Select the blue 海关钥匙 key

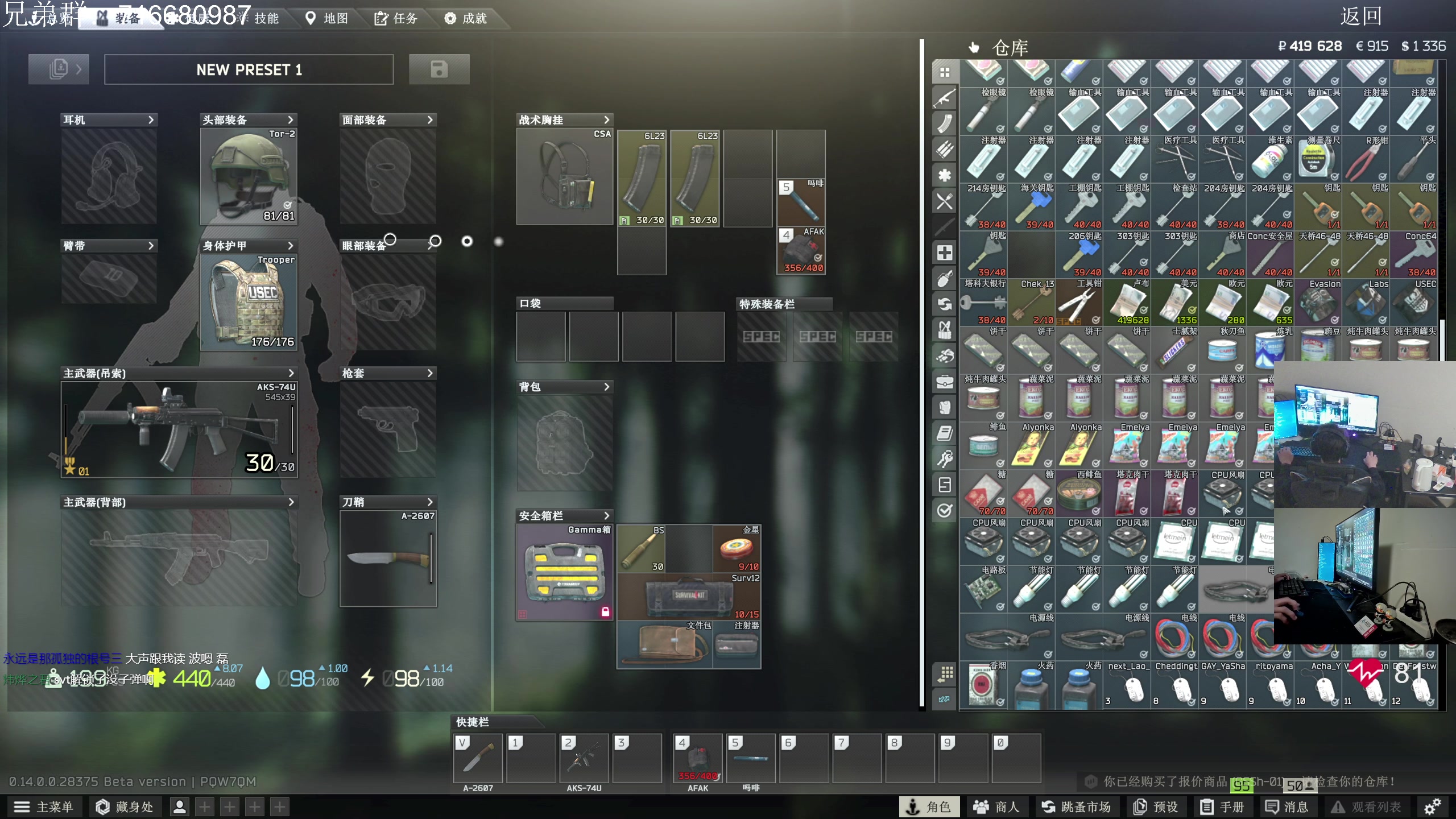coord(1031,207)
